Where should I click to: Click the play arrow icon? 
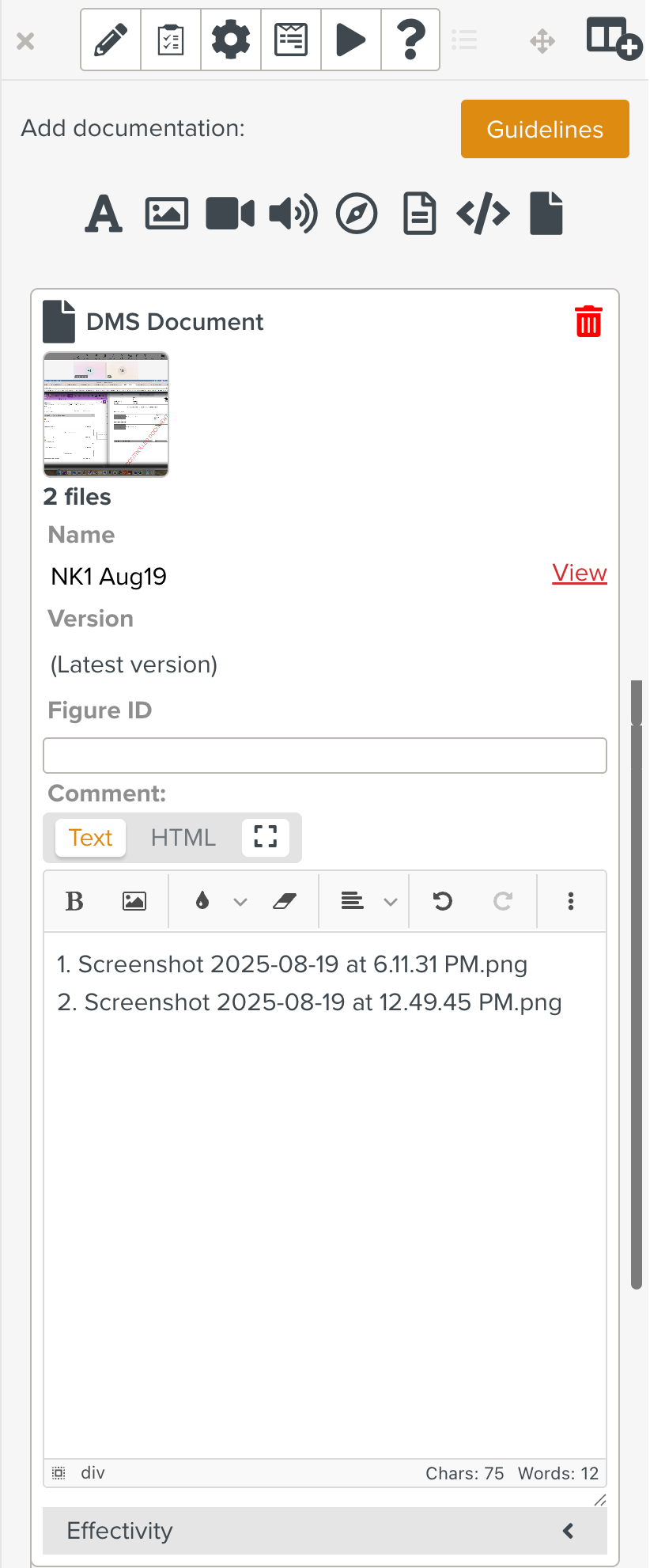point(351,40)
